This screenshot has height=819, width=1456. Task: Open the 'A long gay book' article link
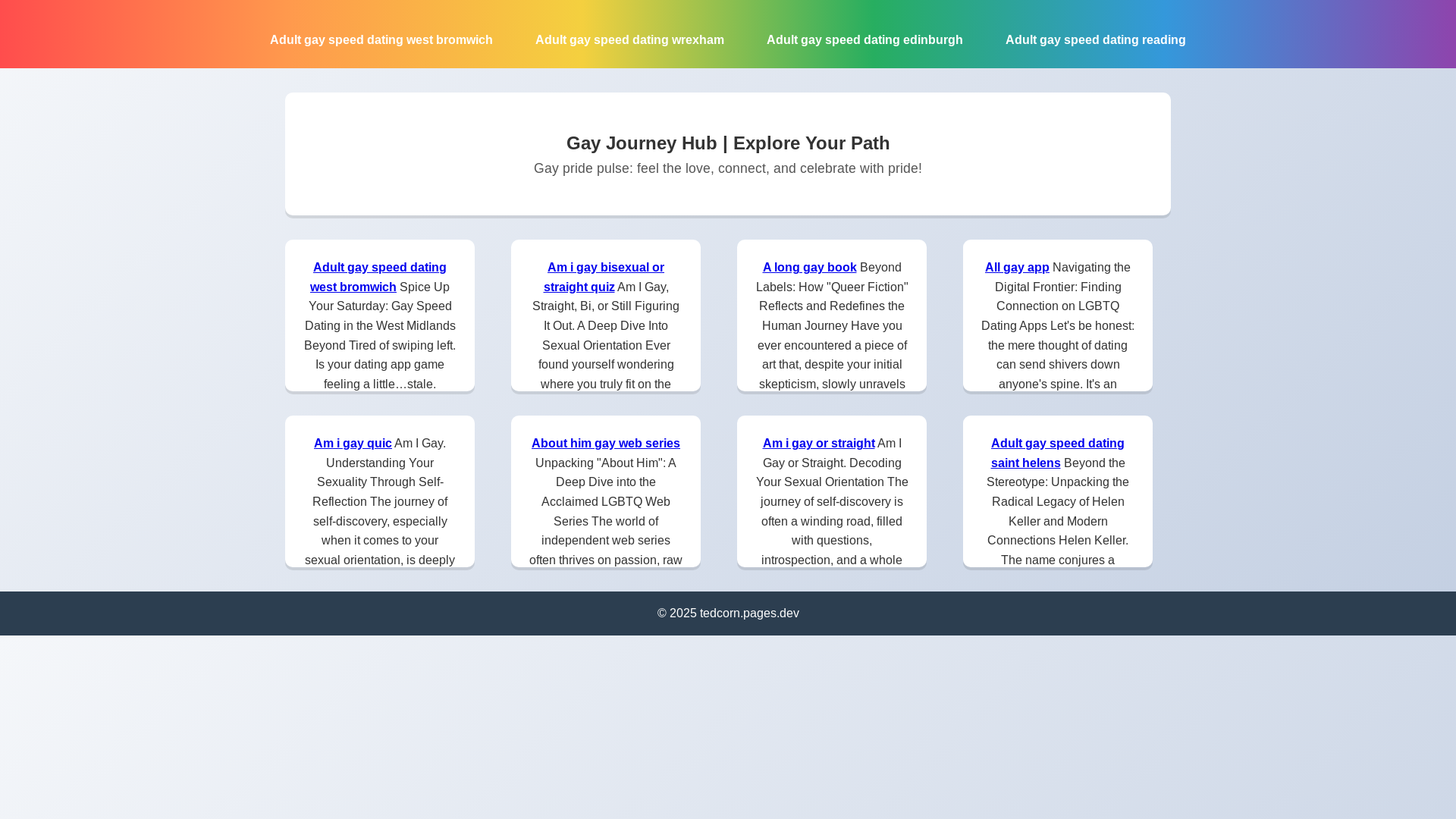[x=809, y=267]
